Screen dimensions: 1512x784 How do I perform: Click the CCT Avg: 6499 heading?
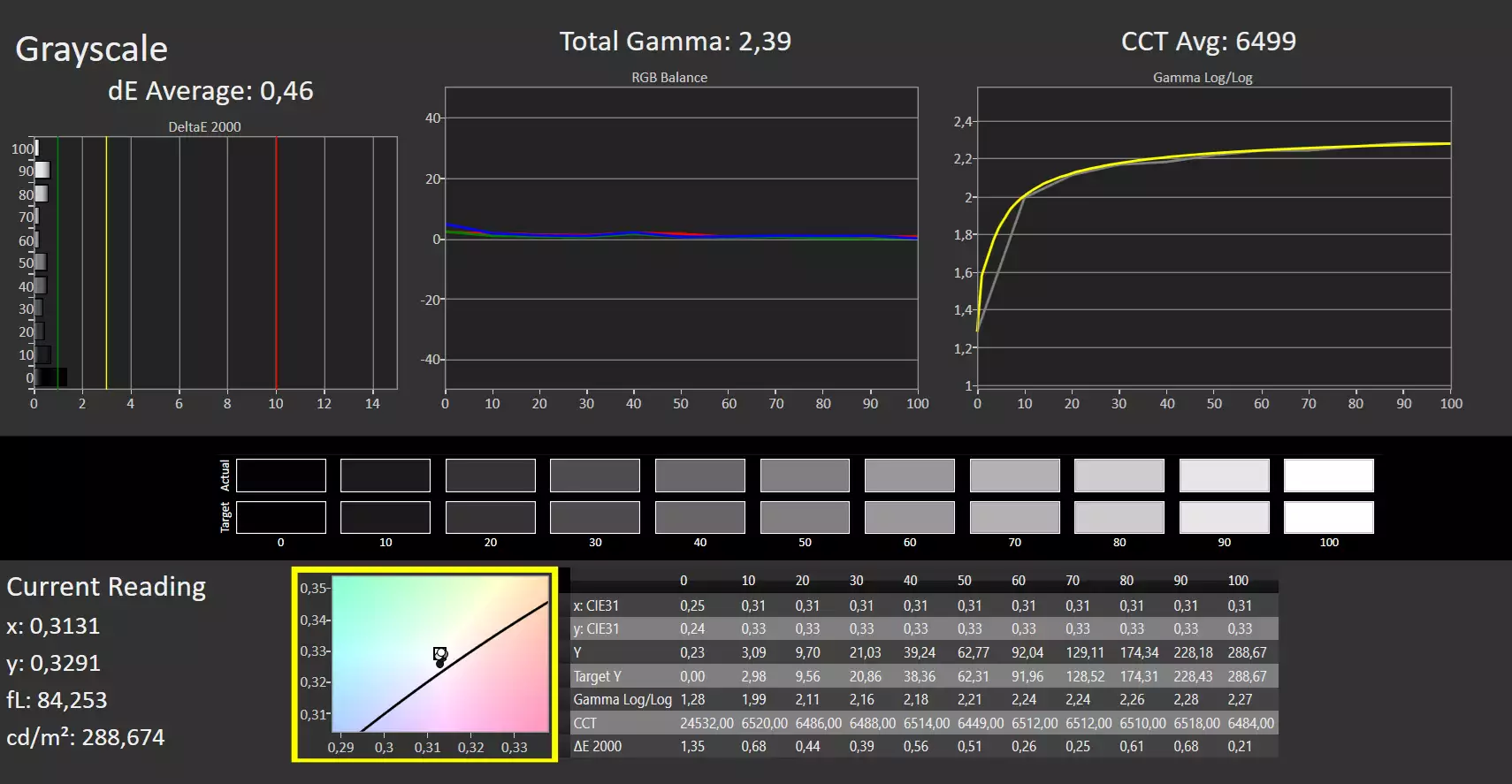[x=1209, y=41]
